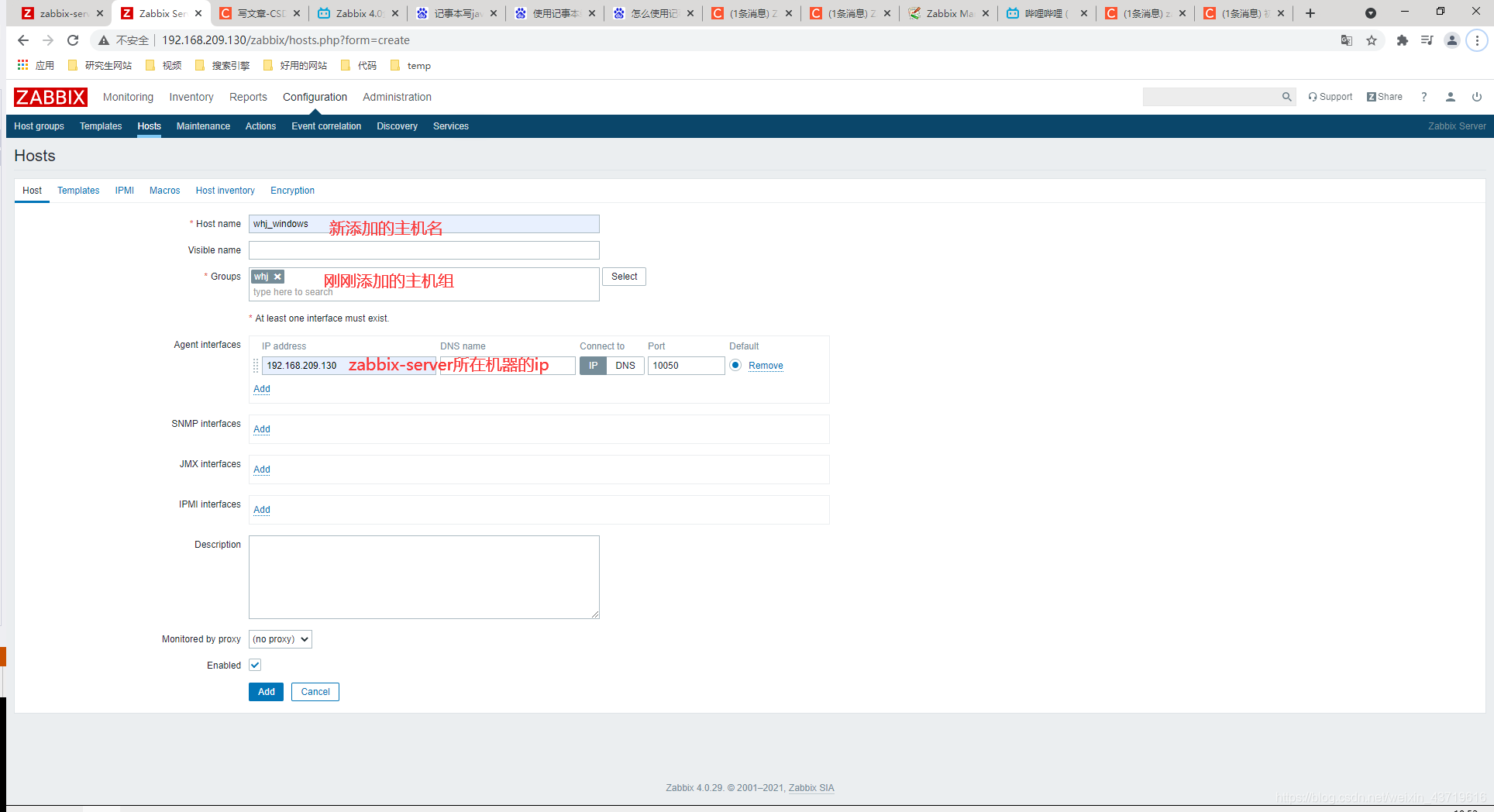
Task: Click the not secure warning icon
Action: pos(104,40)
